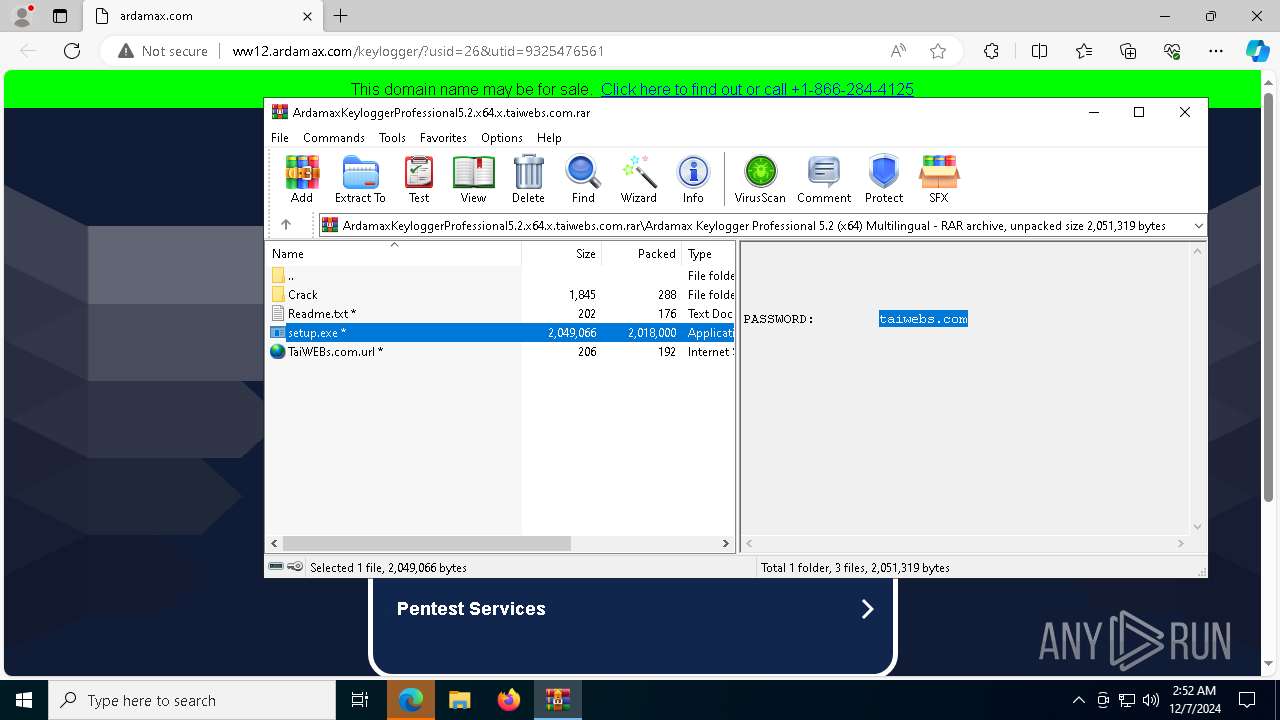Open the Edge profile icon

coord(22,16)
